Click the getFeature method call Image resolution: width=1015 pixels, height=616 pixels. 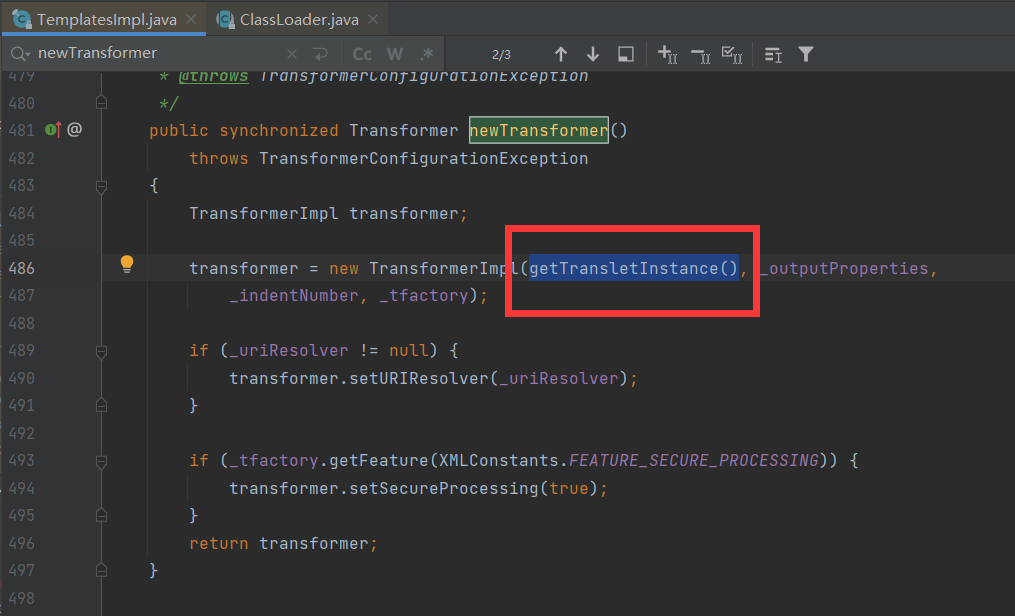tap(379, 461)
